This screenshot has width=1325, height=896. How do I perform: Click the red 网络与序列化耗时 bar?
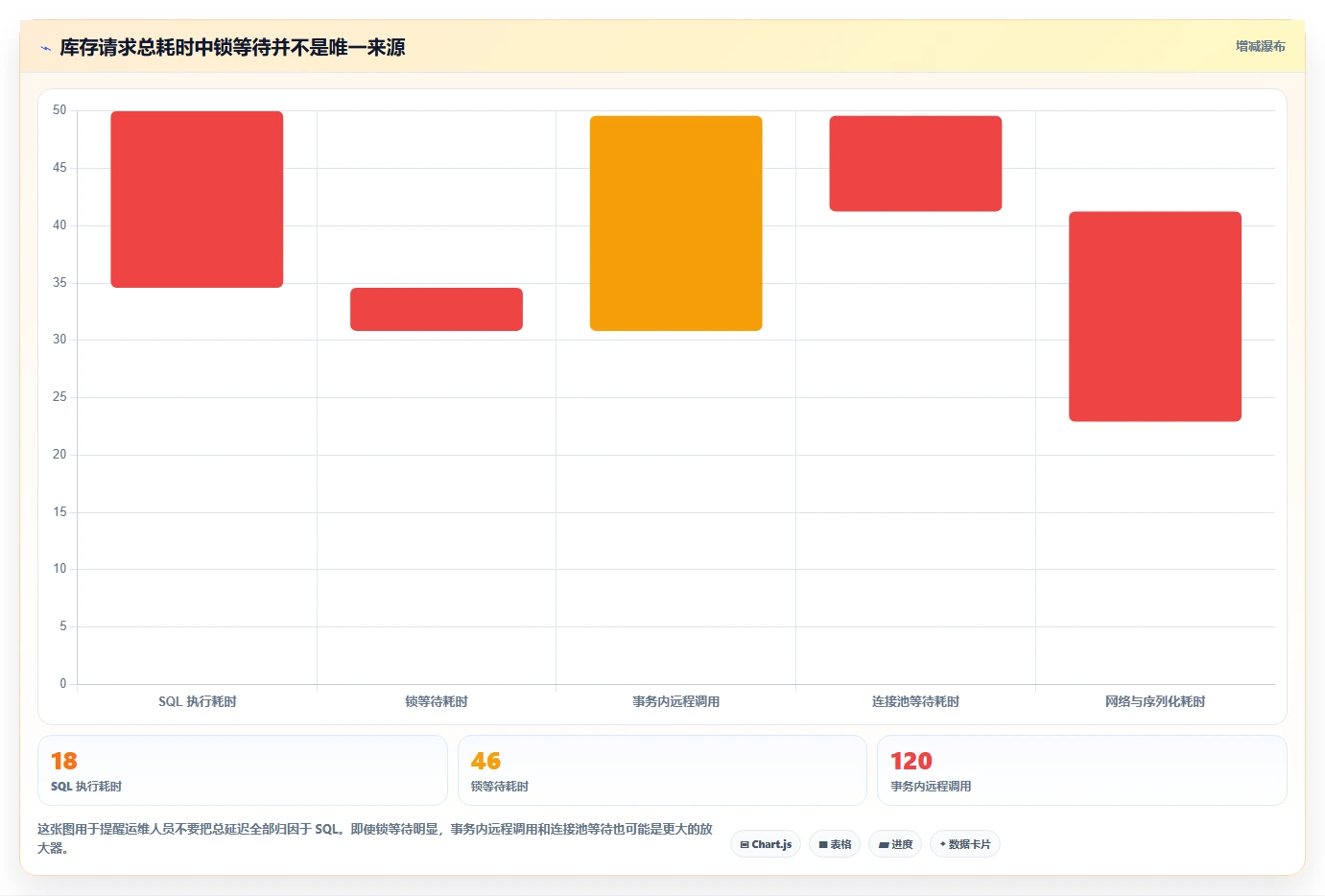1155,317
